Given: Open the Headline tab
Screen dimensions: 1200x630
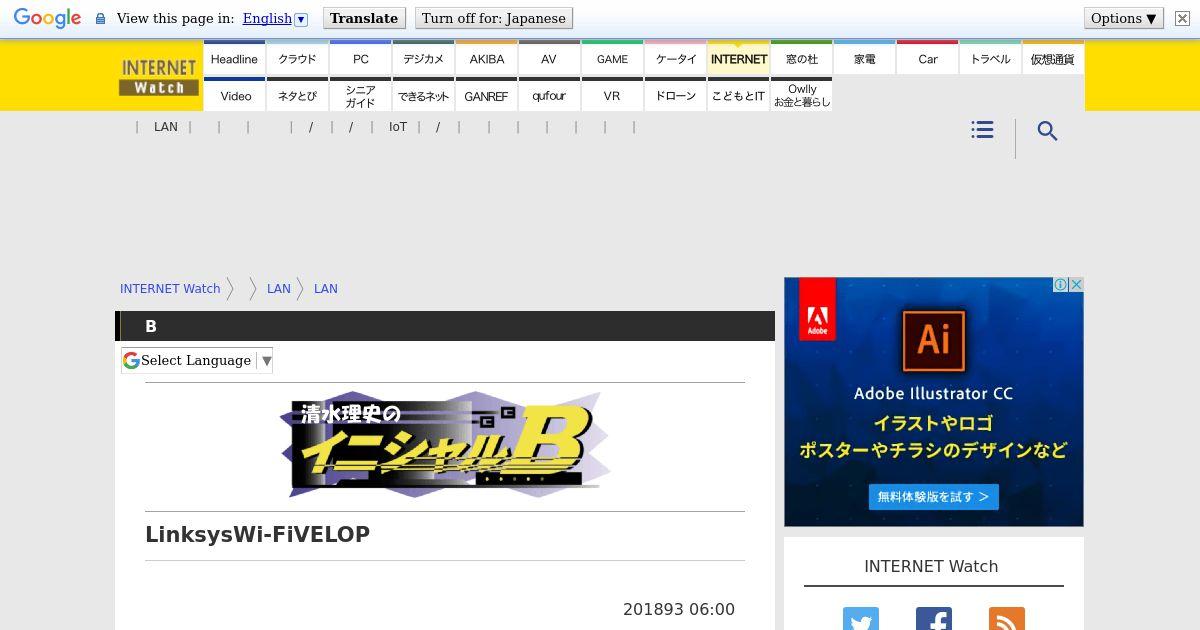Looking at the screenshot, I should pyautogui.click(x=234, y=58).
